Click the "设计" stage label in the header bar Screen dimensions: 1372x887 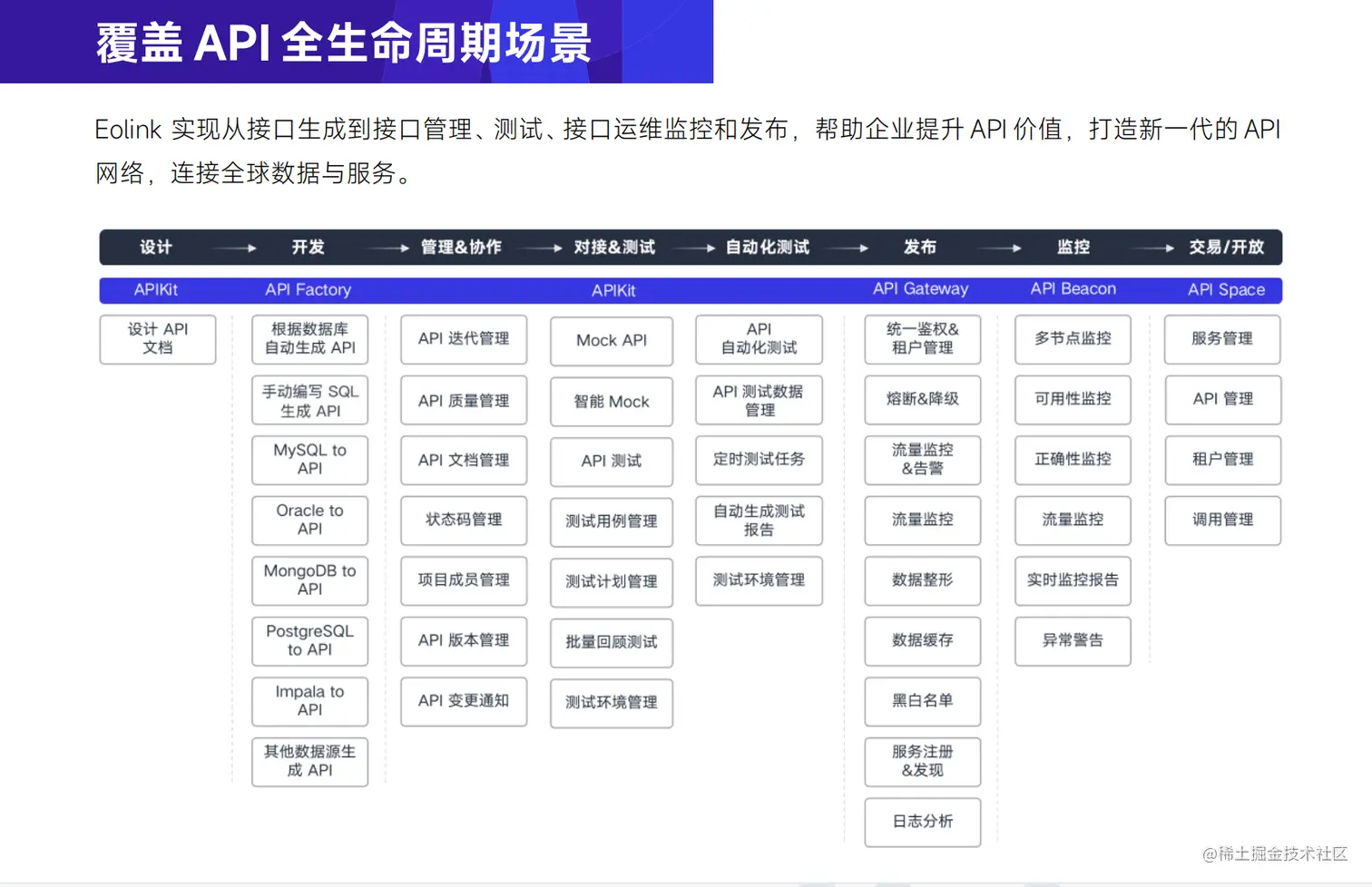coord(156,247)
